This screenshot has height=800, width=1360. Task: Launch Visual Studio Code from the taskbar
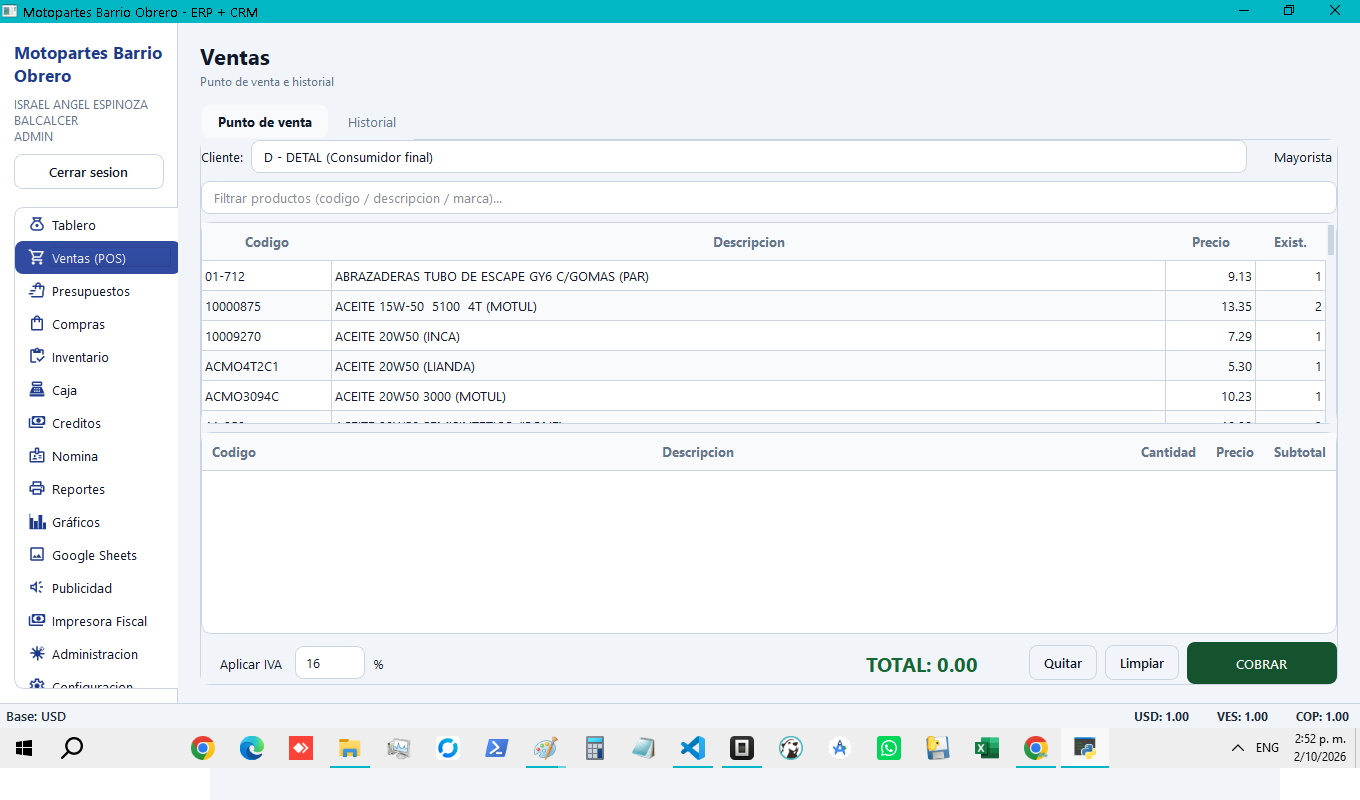click(x=692, y=748)
